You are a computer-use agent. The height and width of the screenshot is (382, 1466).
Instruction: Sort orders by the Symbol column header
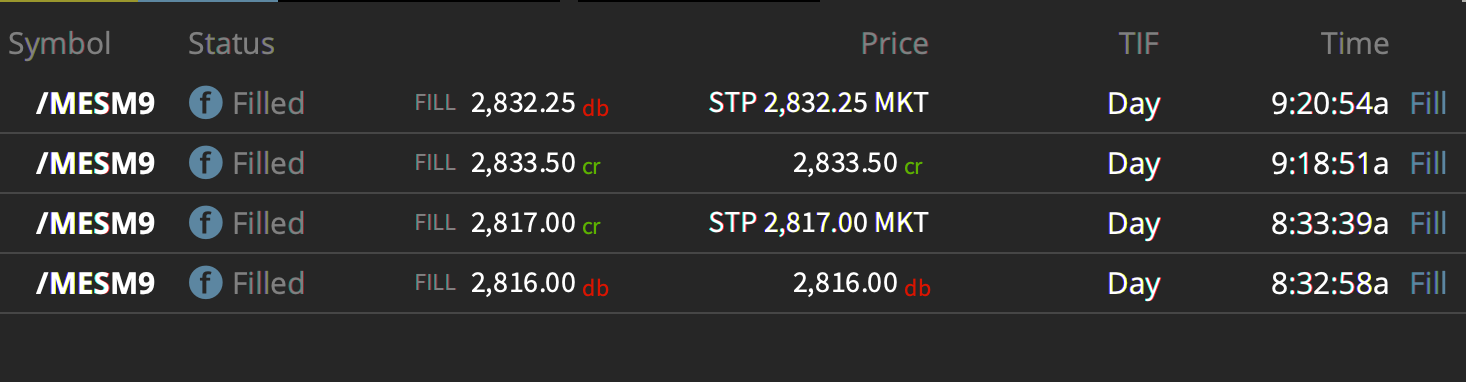[x=60, y=44]
